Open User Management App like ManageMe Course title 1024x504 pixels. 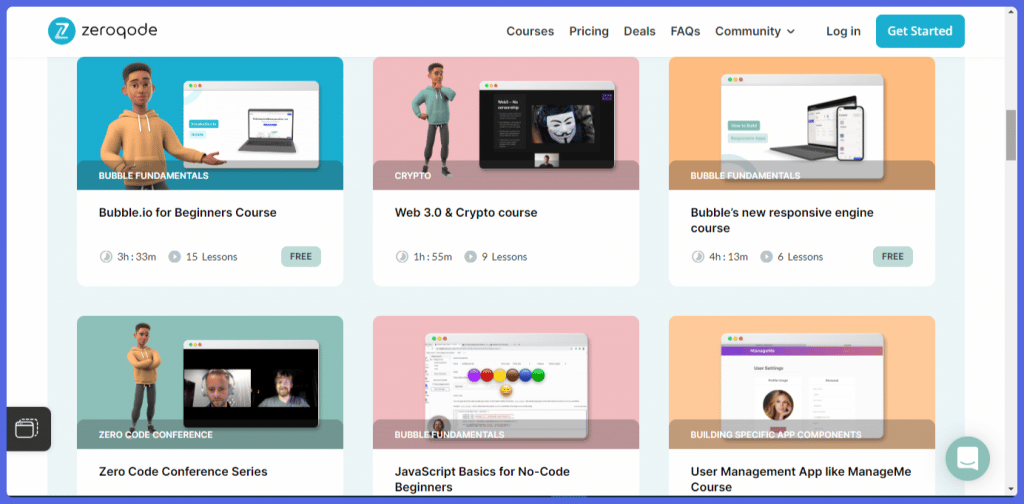point(801,479)
